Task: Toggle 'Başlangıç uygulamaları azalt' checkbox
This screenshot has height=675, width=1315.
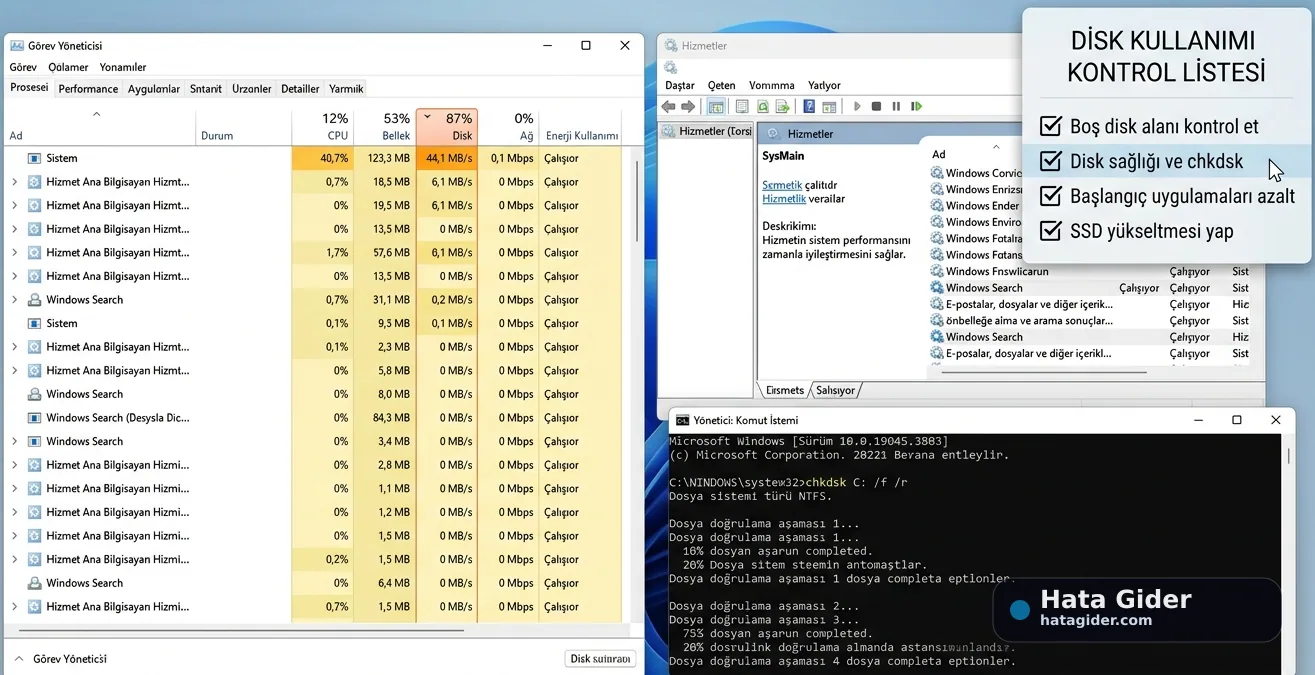Action: (x=1050, y=196)
